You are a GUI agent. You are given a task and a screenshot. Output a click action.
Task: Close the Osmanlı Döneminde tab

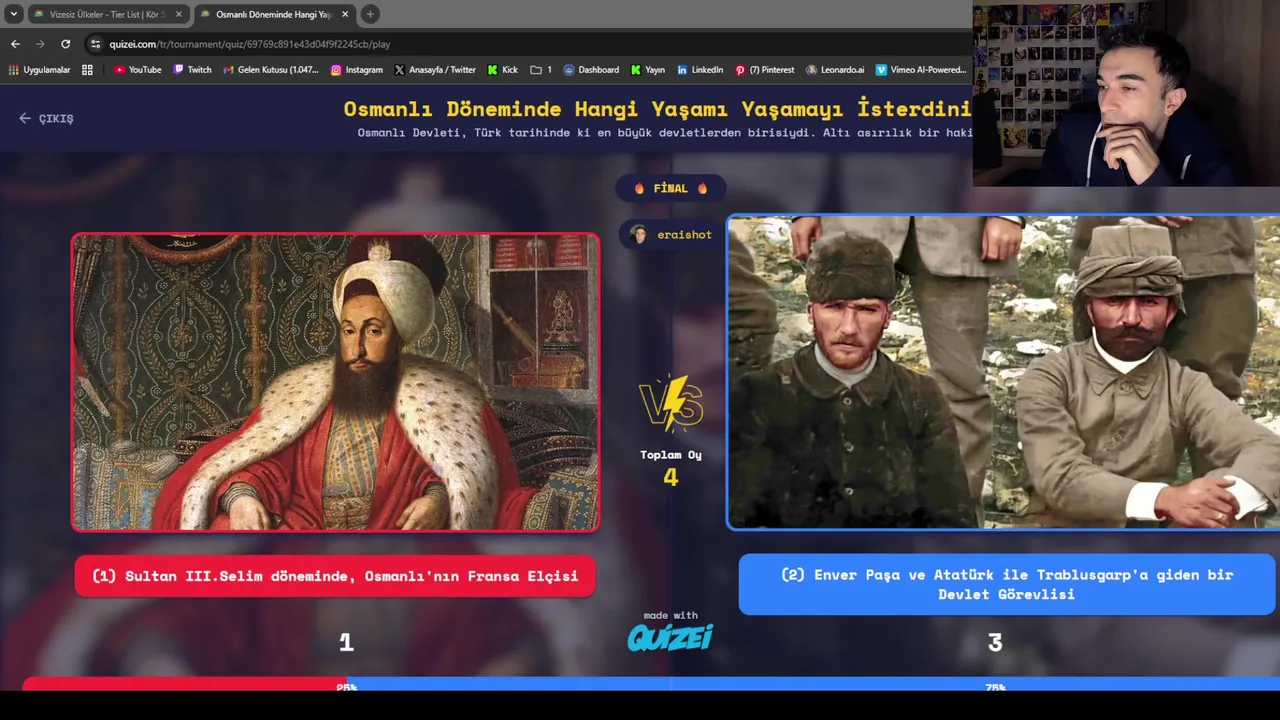[x=345, y=14]
